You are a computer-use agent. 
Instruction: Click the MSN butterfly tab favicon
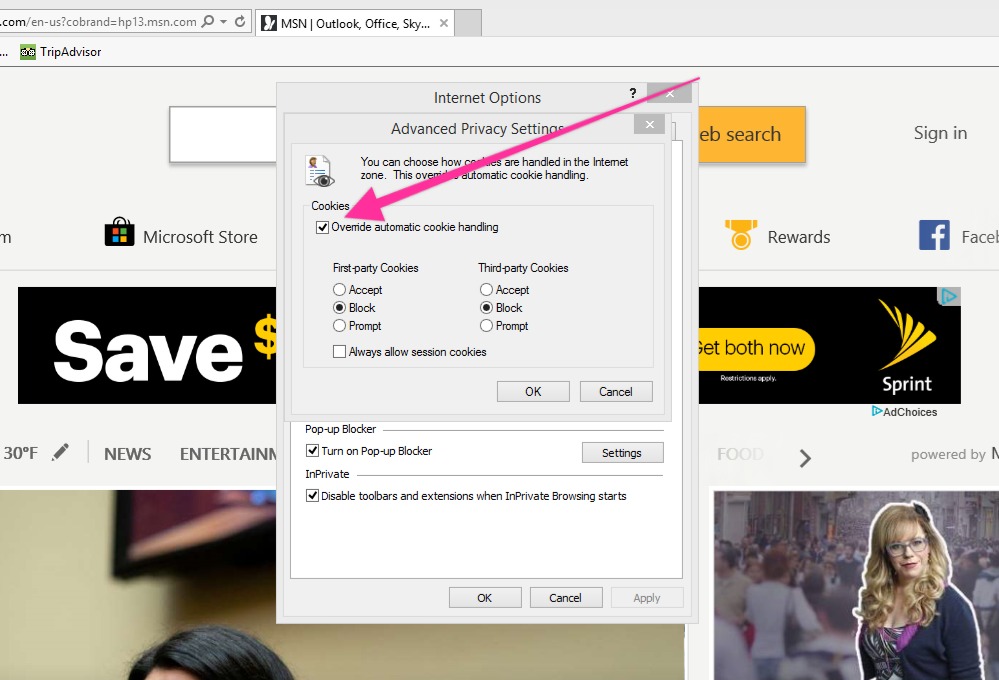[269, 24]
